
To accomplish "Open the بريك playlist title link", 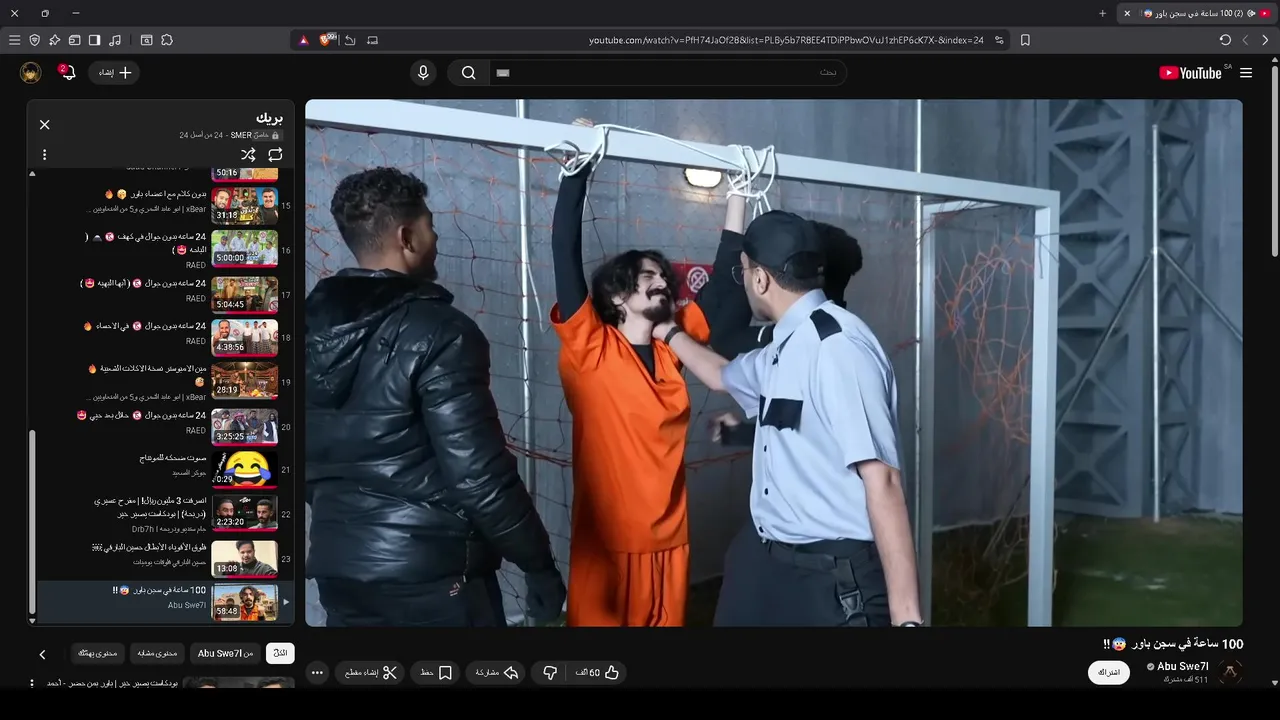I will pos(269,118).
